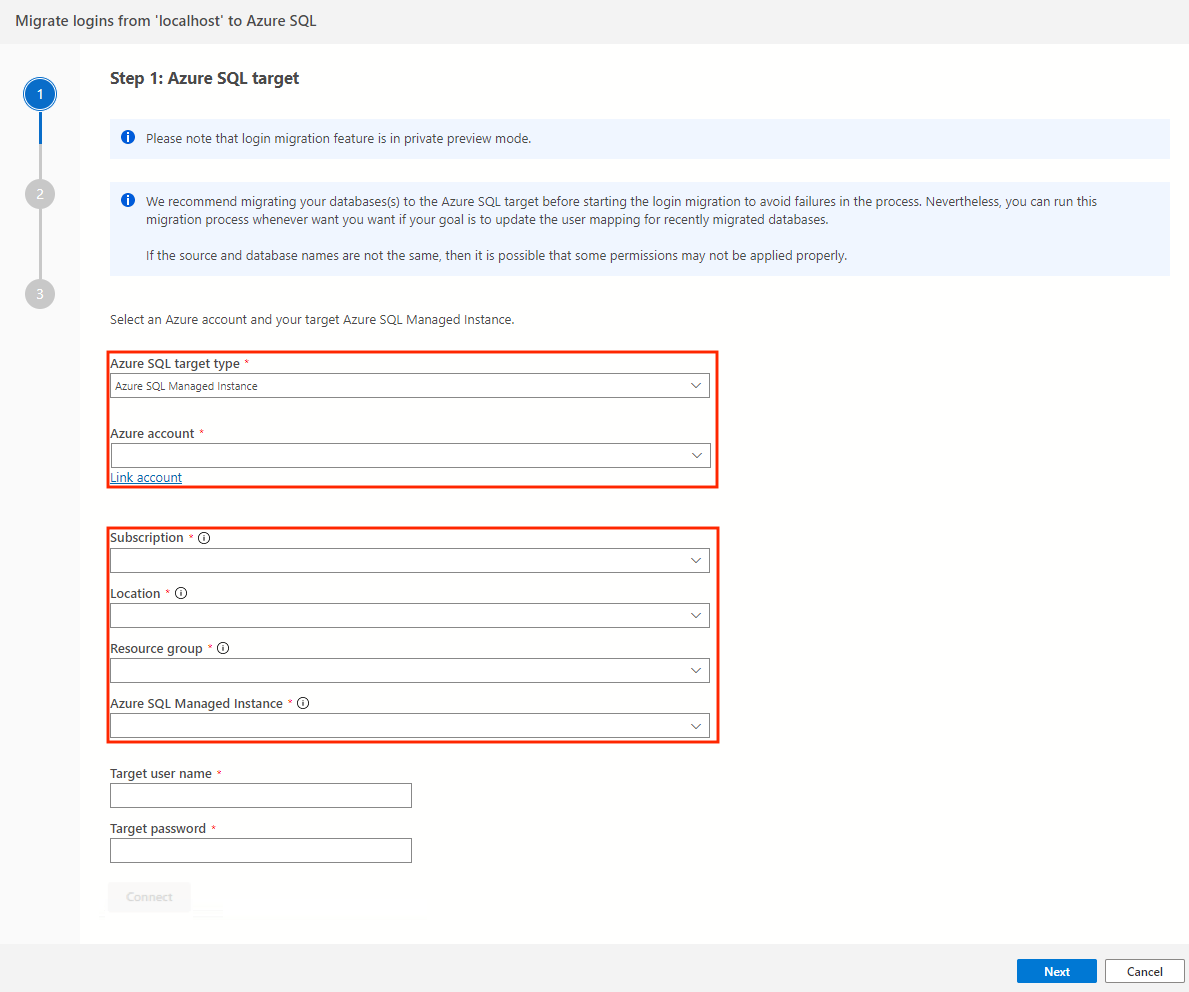
Task: Click the info icon next to Resource group
Action: click(x=222, y=647)
